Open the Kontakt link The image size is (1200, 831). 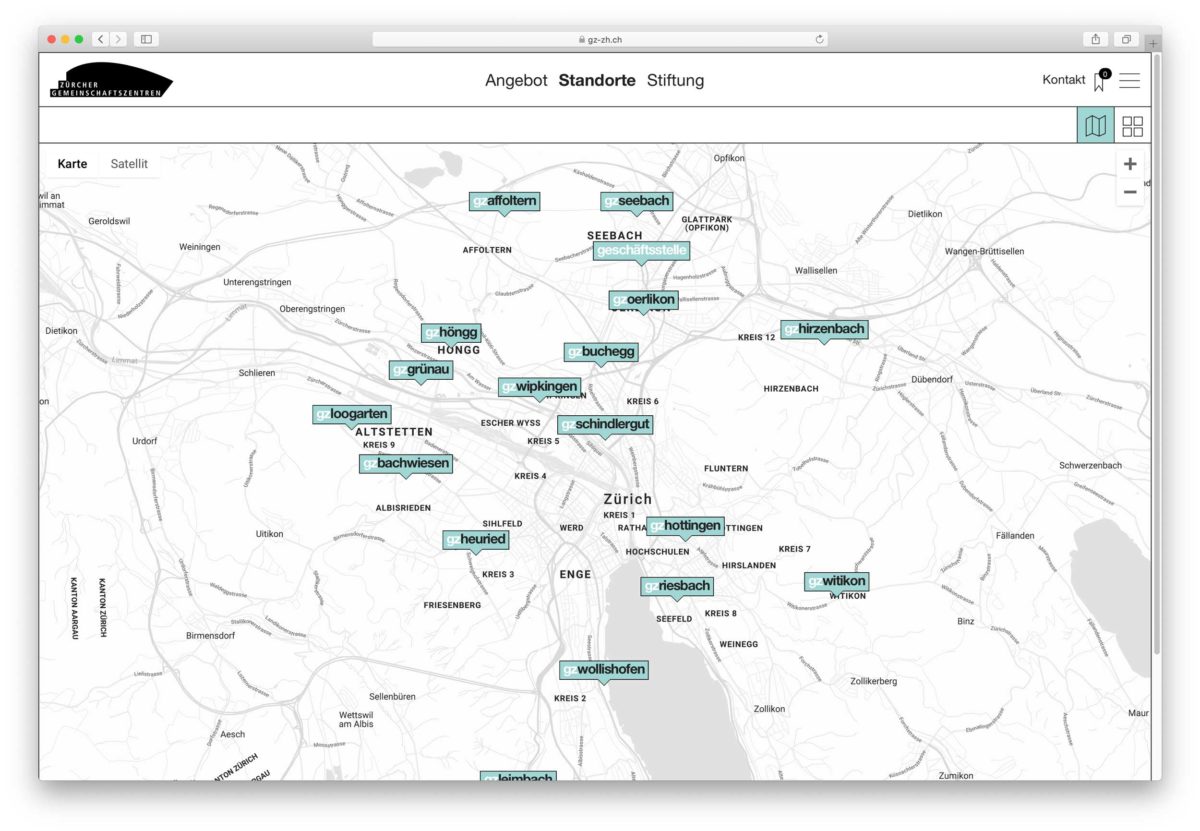[x=1063, y=80]
